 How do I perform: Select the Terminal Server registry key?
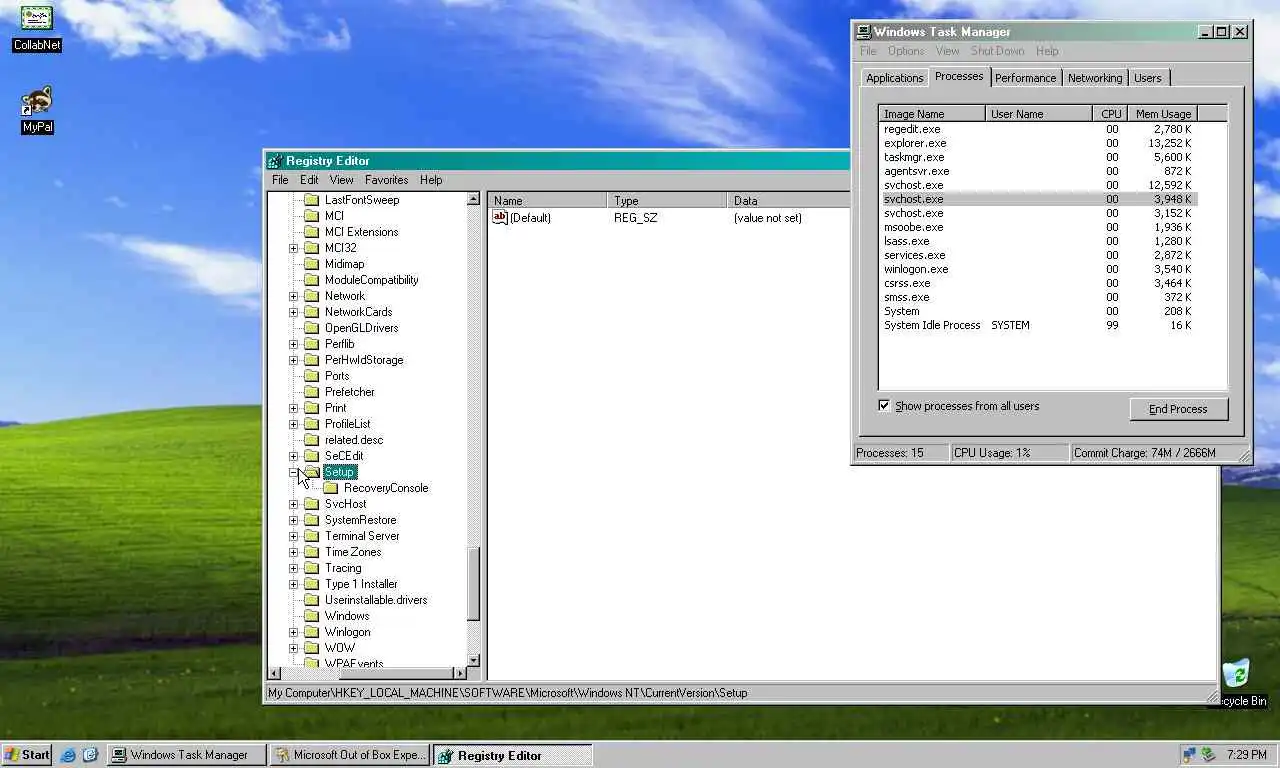coord(362,536)
